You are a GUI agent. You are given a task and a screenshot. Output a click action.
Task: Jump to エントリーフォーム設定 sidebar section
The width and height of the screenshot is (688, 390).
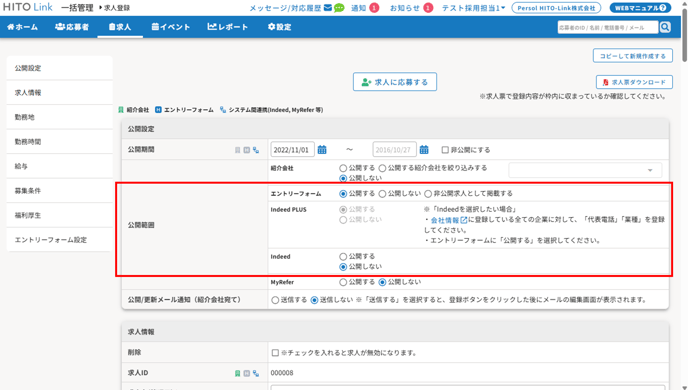coord(59,240)
